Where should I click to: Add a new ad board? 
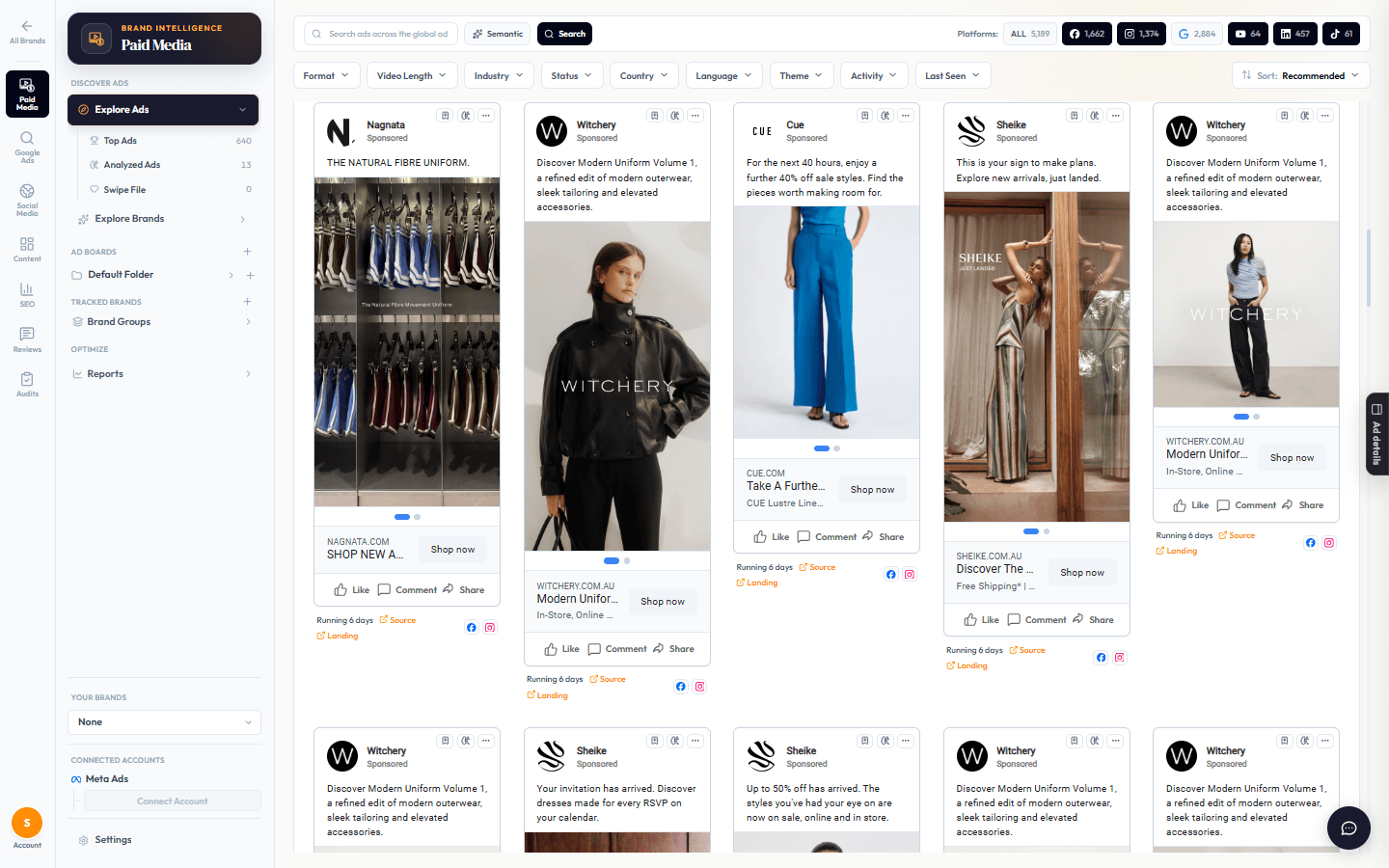pyautogui.click(x=248, y=252)
